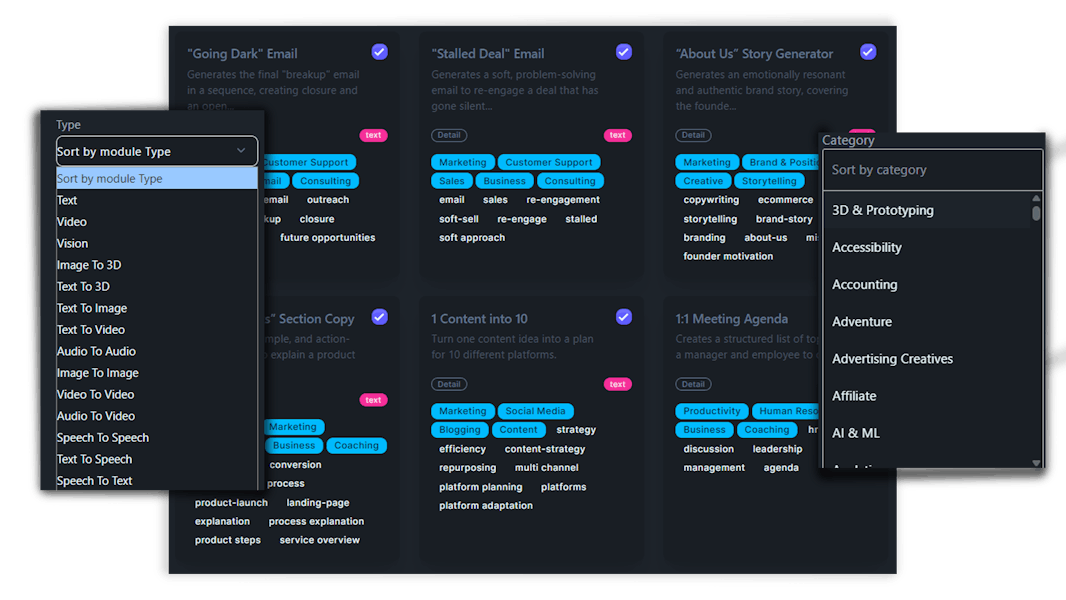Toggle checkmark on 1 Content into 10 card
The height and width of the screenshot is (600, 1066).
tap(624, 317)
